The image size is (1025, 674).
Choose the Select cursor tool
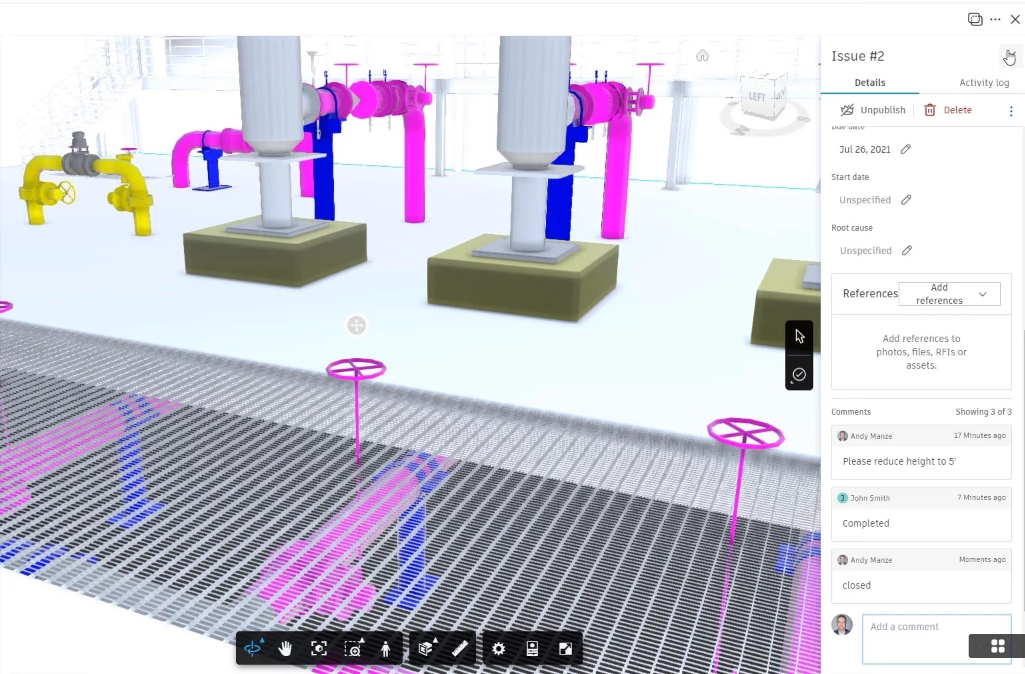(x=799, y=336)
